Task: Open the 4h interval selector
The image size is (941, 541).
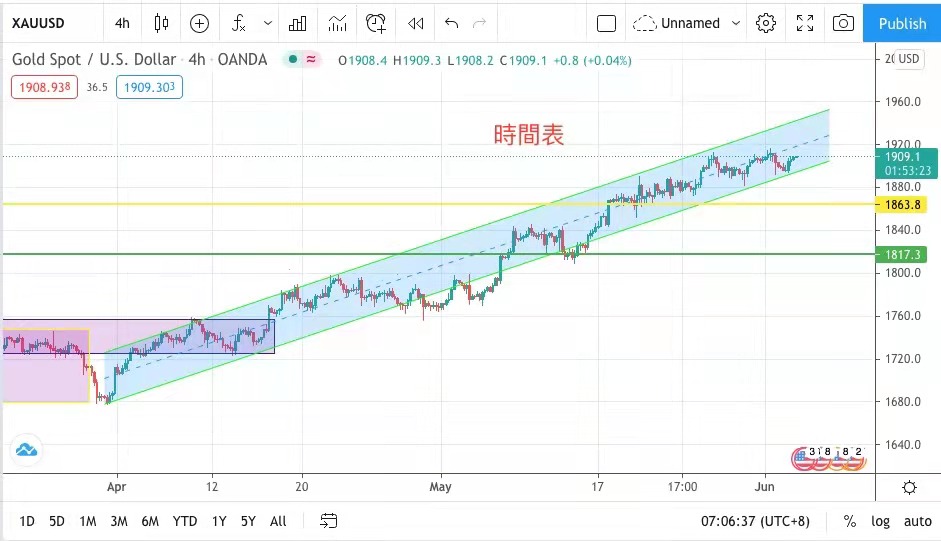Action: (x=121, y=23)
